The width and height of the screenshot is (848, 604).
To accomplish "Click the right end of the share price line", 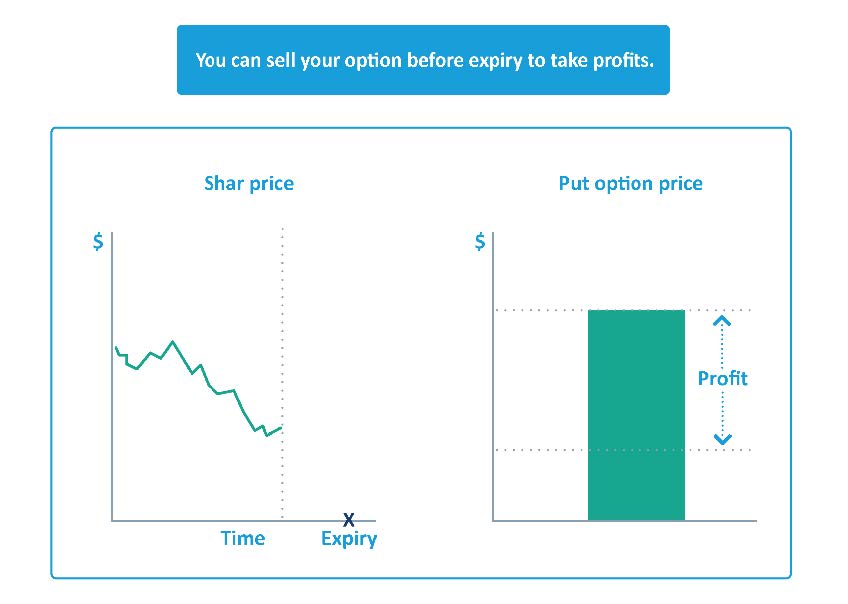I will click(x=281, y=427).
